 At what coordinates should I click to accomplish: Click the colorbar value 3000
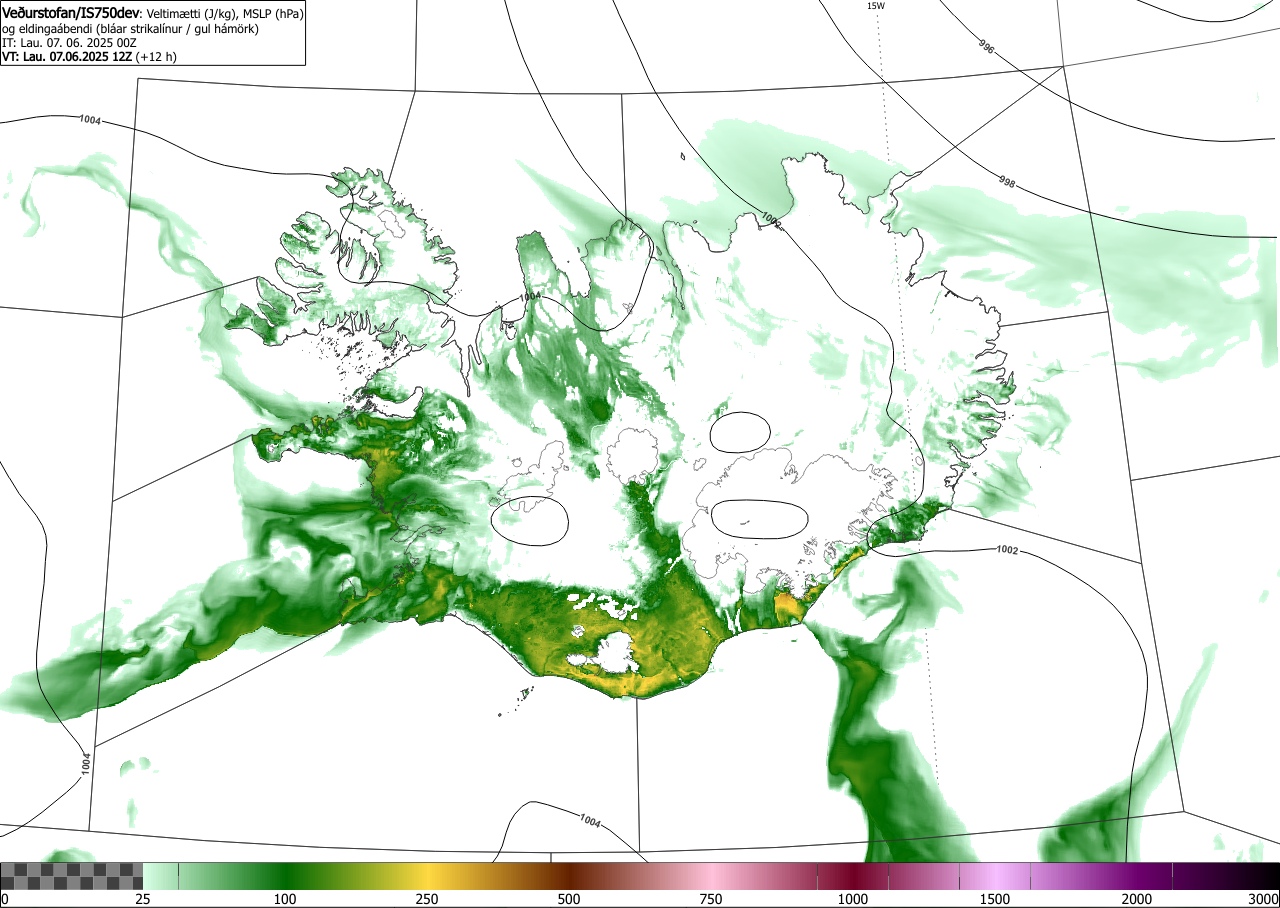[1264, 899]
